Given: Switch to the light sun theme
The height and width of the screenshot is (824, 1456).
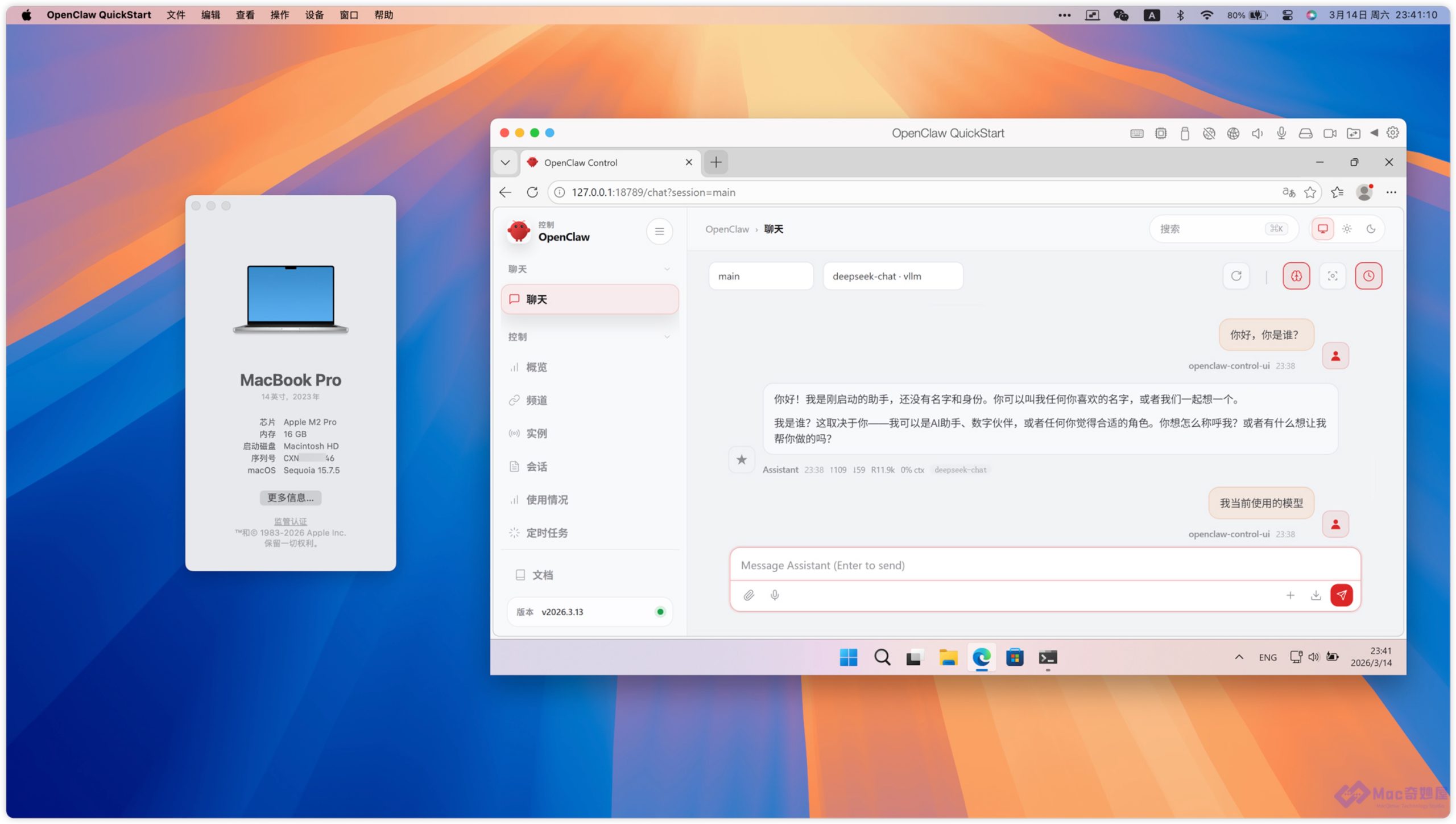Looking at the screenshot, I should point(1347,229).
